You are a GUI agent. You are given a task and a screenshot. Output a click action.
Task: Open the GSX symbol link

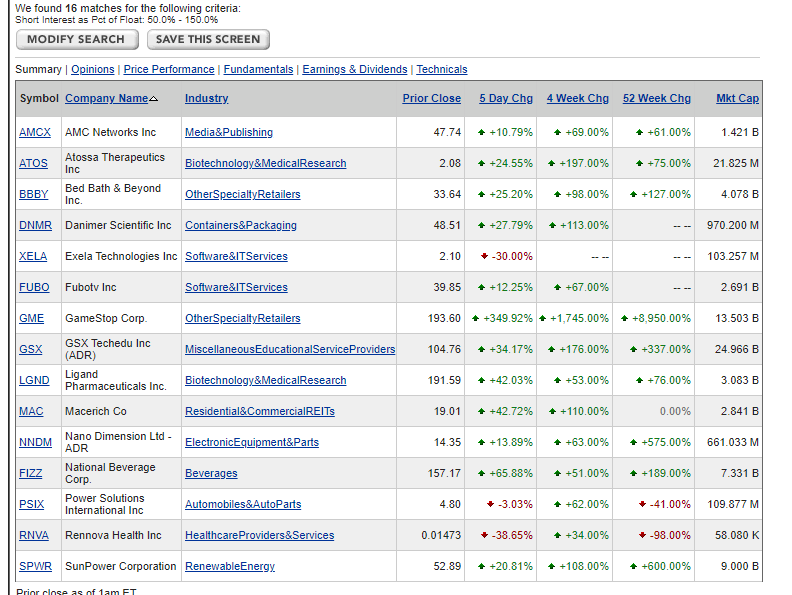pos(31,350)
